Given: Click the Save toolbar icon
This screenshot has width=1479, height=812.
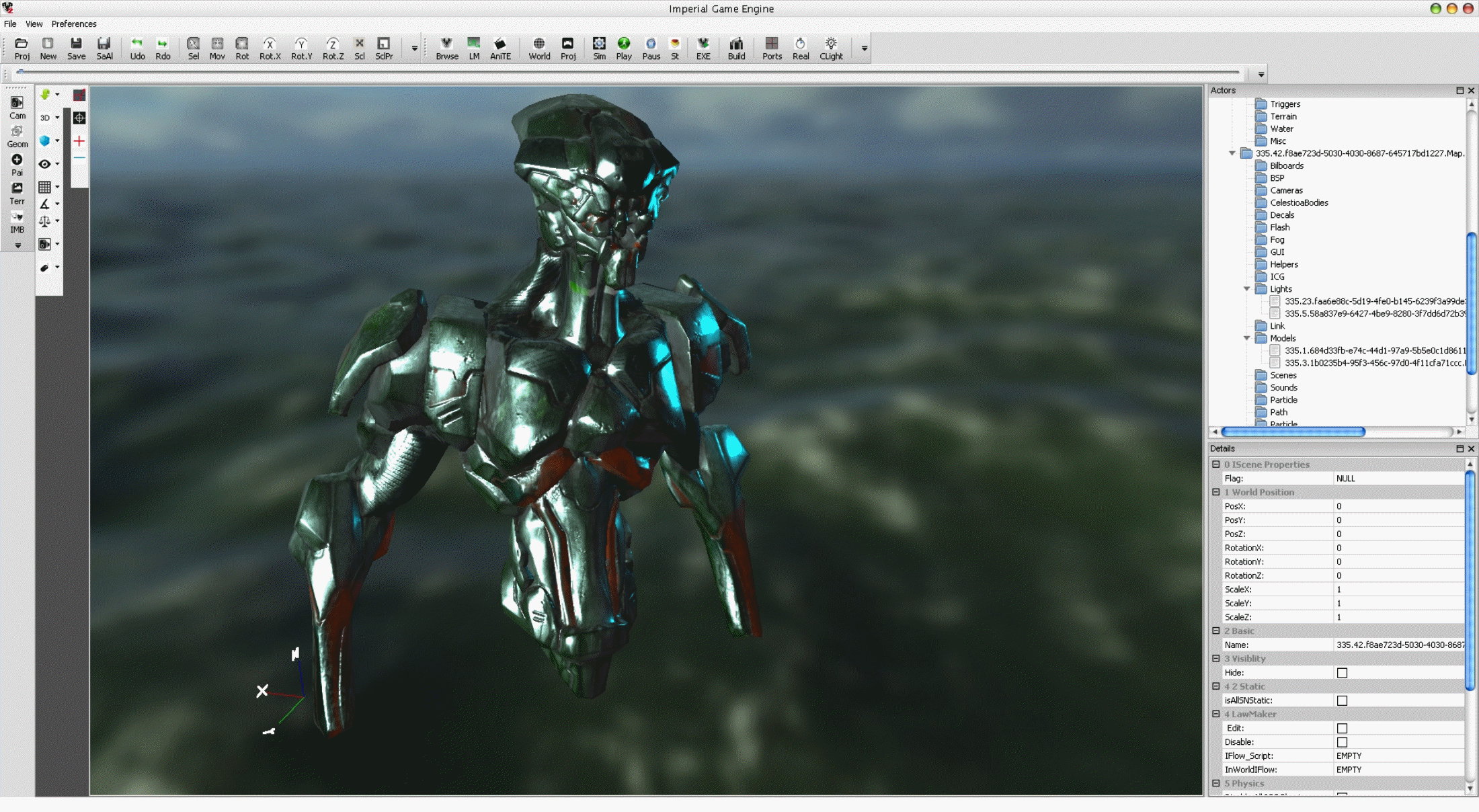Looking at the screenshot, I should coord(76,48).
